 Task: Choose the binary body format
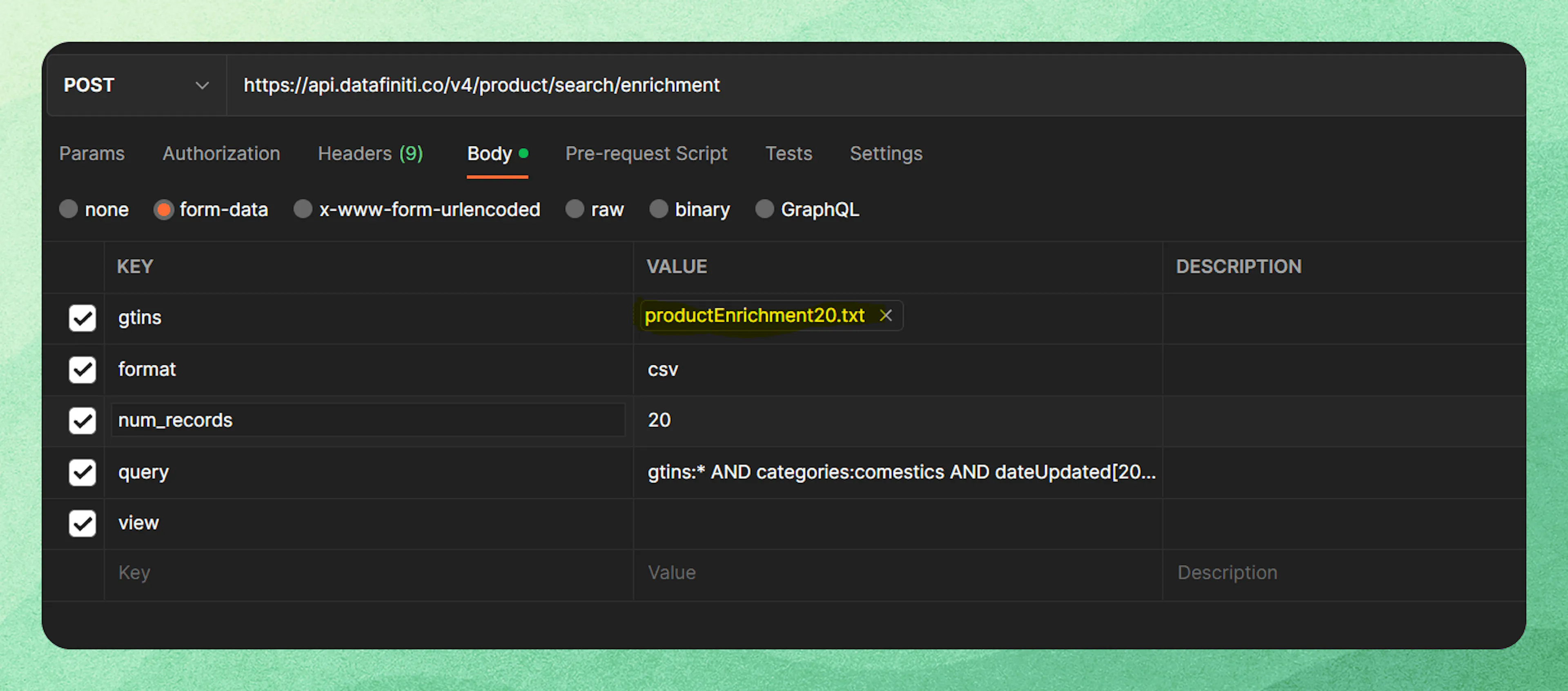pos(659,209)
